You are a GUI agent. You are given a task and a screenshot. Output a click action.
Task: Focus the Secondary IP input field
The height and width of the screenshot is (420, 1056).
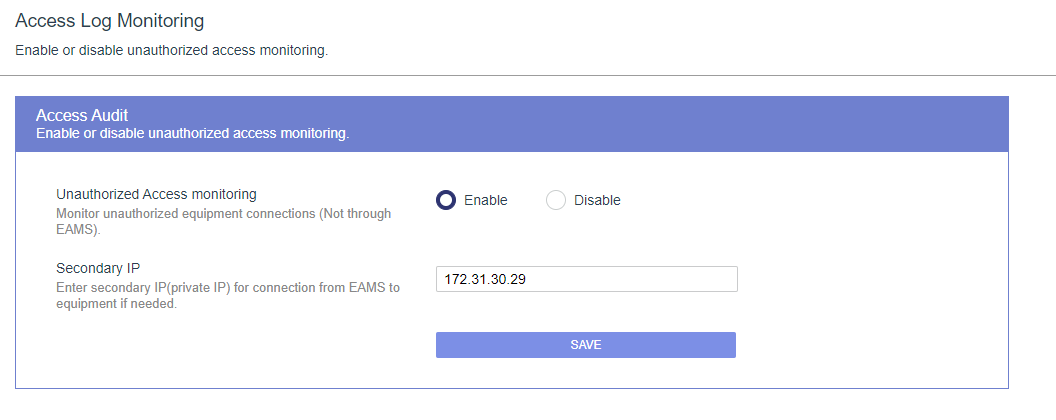coord(587,279)
